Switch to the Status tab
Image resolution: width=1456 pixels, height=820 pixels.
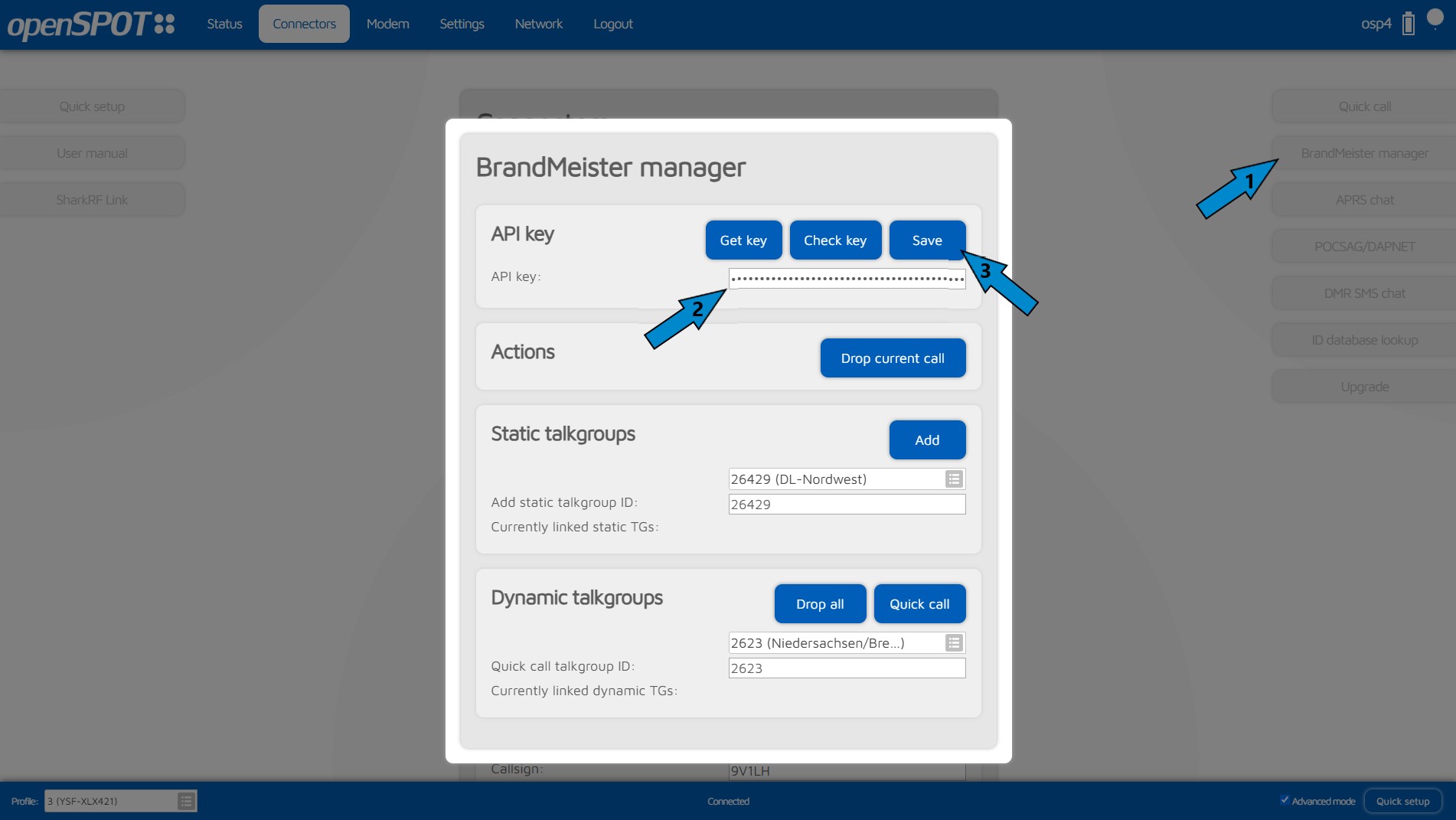tap(224, 24)
